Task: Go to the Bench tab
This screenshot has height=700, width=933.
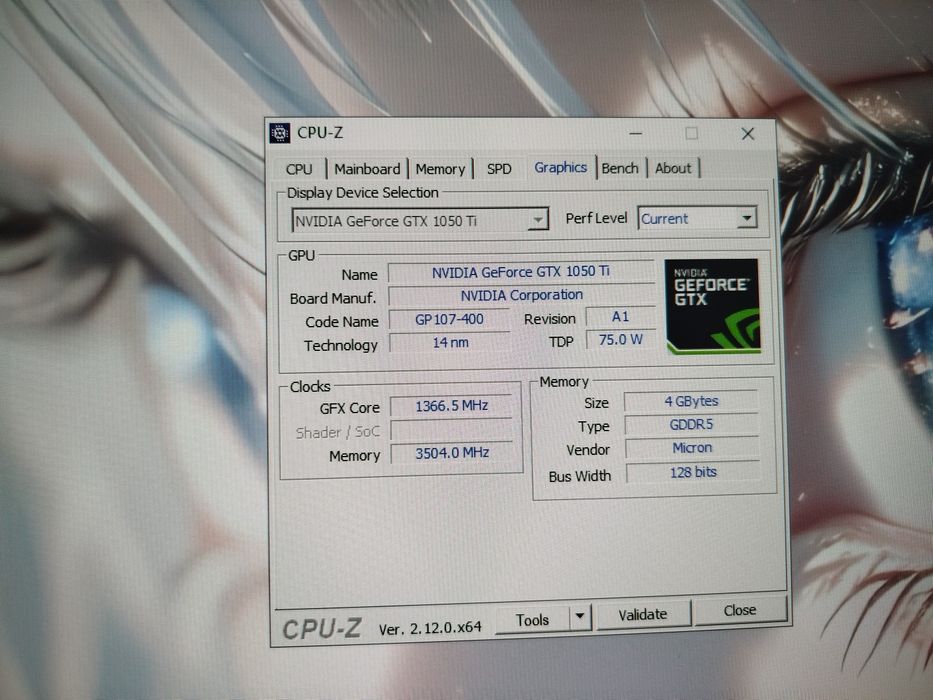Action: (619, 168)
